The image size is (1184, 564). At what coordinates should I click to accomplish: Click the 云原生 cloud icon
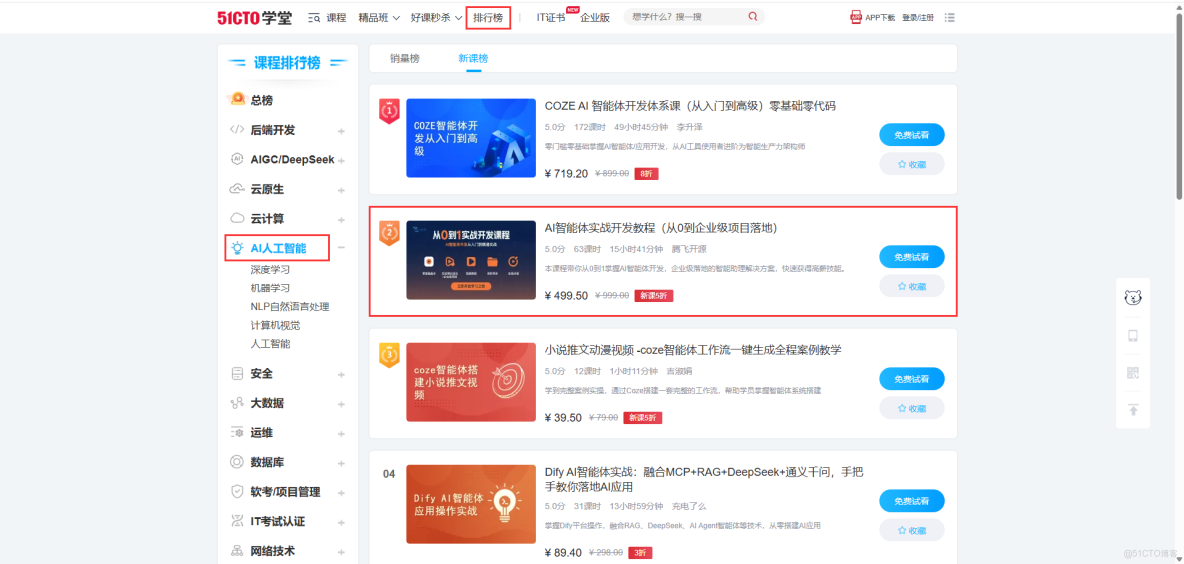237,189
